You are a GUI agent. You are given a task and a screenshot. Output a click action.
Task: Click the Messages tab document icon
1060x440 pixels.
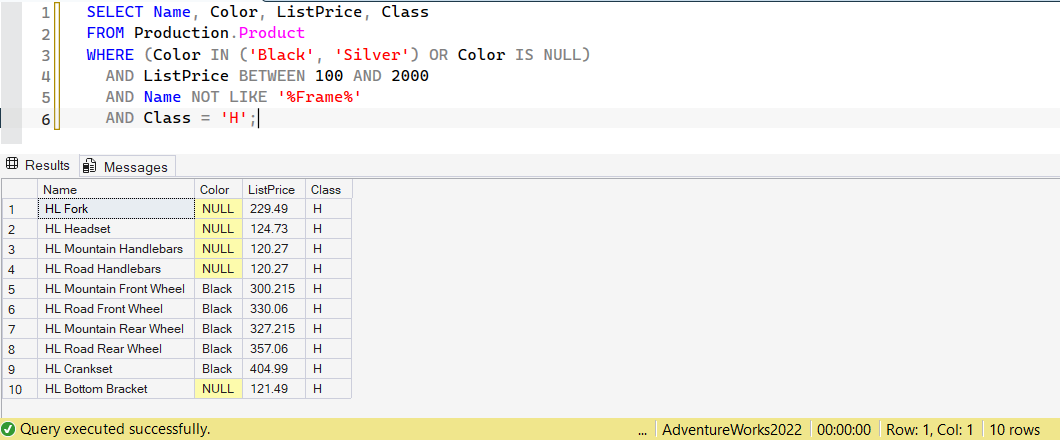tap(90, 166)
